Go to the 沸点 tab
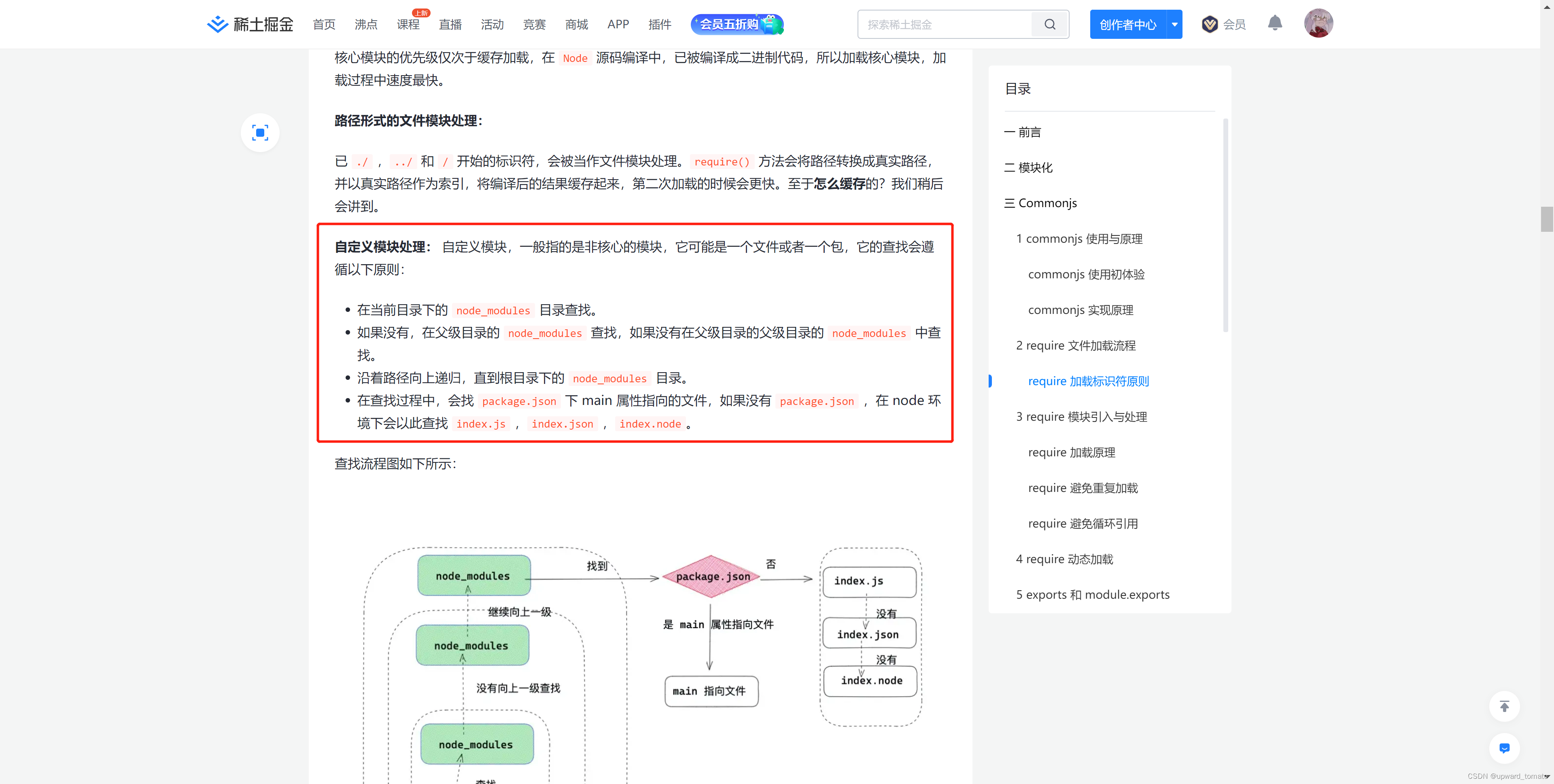 click(x=365, y=24)
